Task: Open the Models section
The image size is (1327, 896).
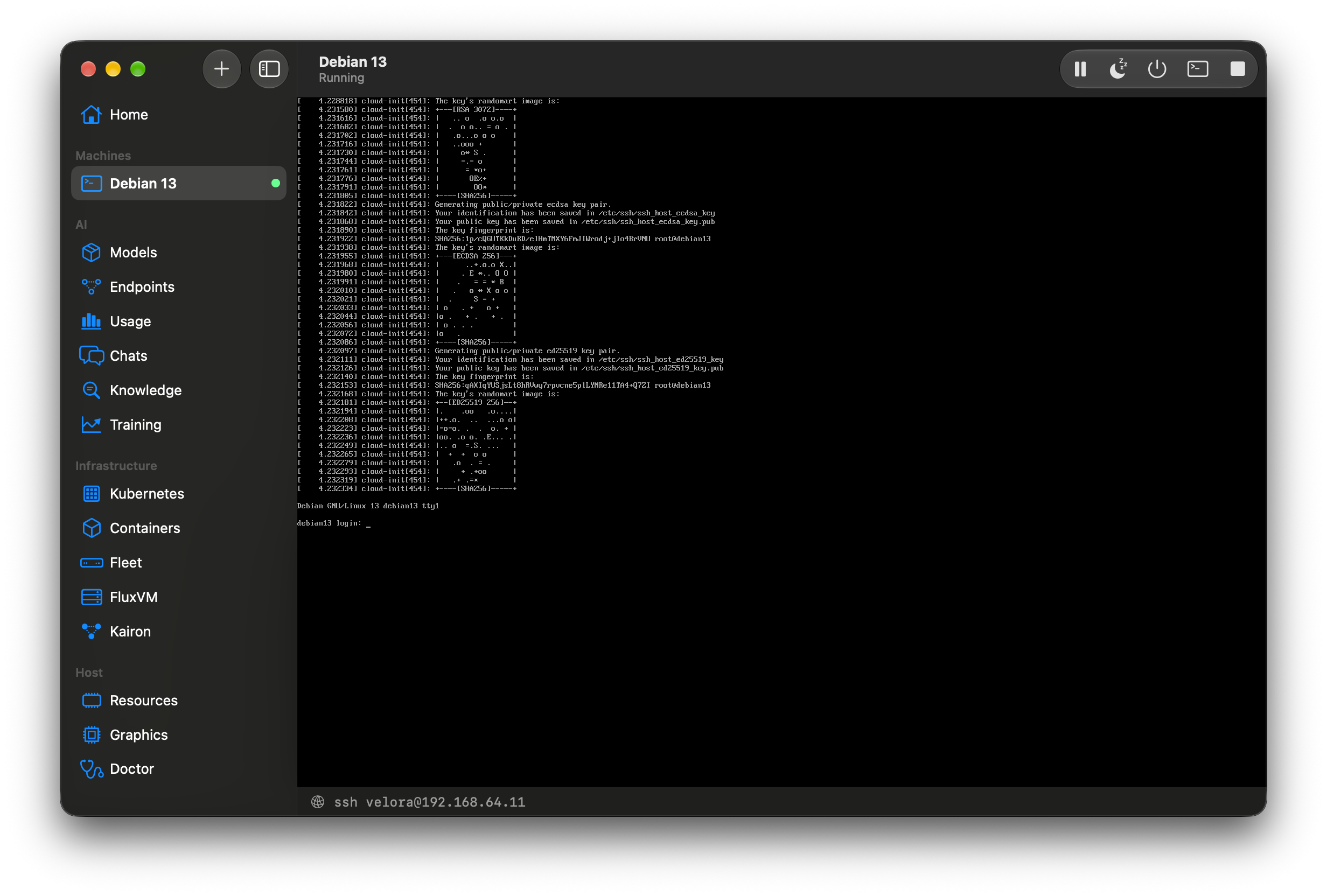Action: coord(179,253)
